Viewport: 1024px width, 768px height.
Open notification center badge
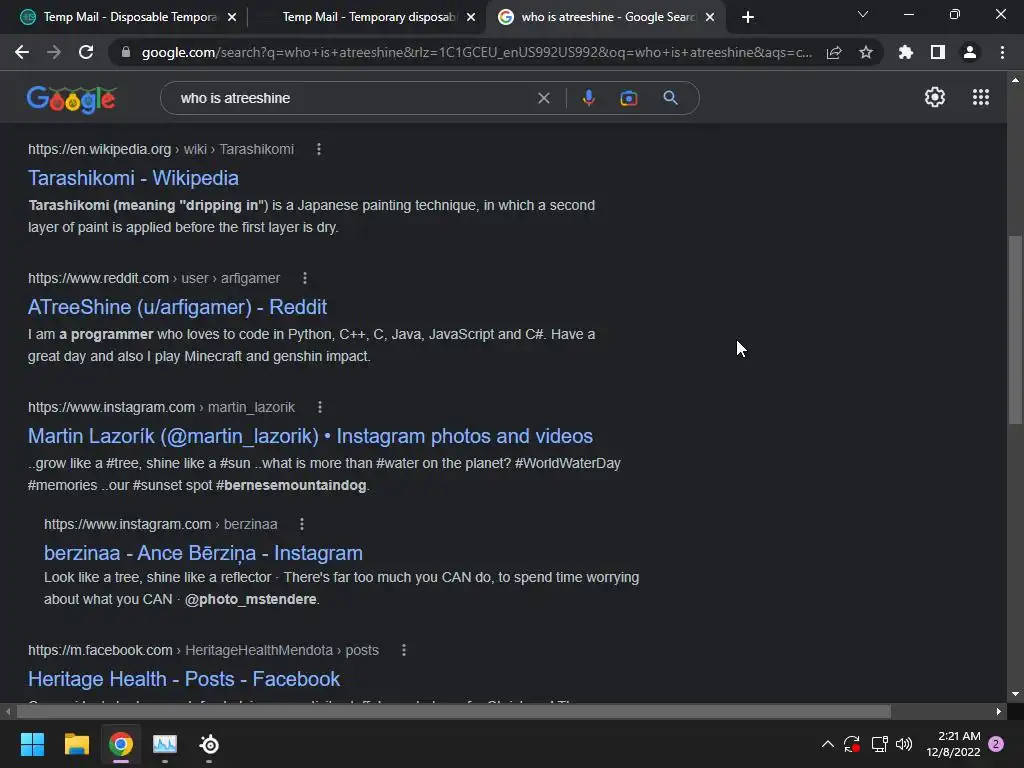coord(997,744)
